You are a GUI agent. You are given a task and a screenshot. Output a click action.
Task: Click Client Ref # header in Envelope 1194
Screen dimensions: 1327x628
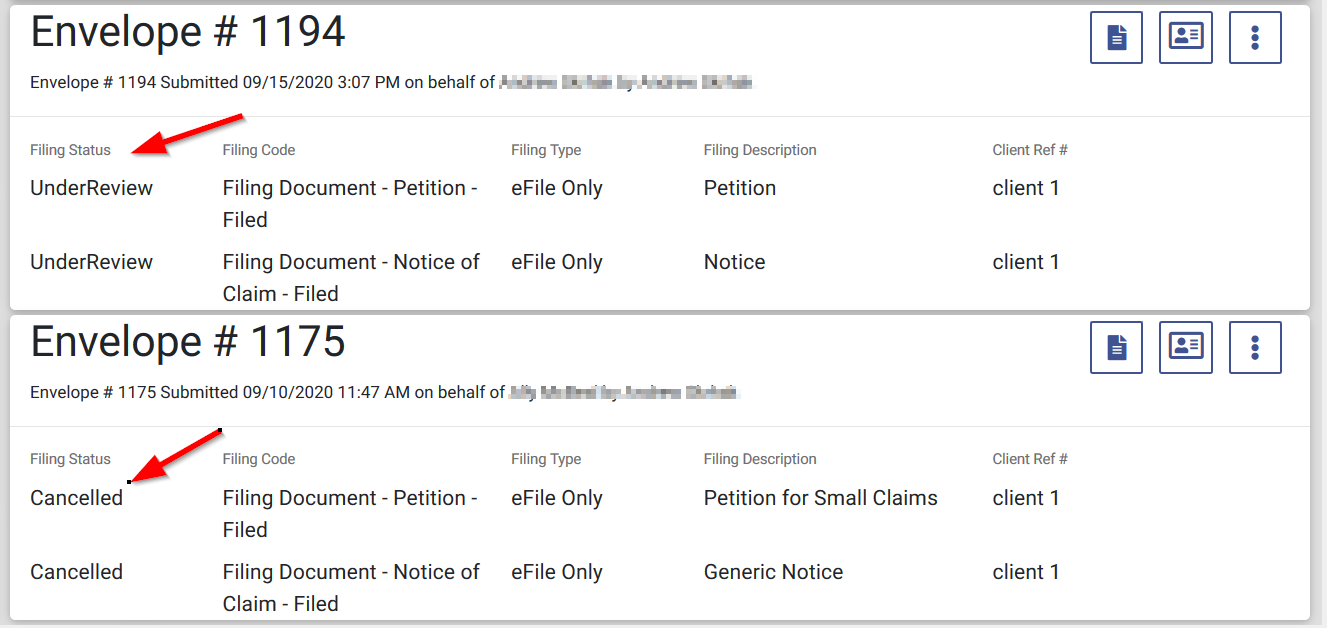point(1029,150)
